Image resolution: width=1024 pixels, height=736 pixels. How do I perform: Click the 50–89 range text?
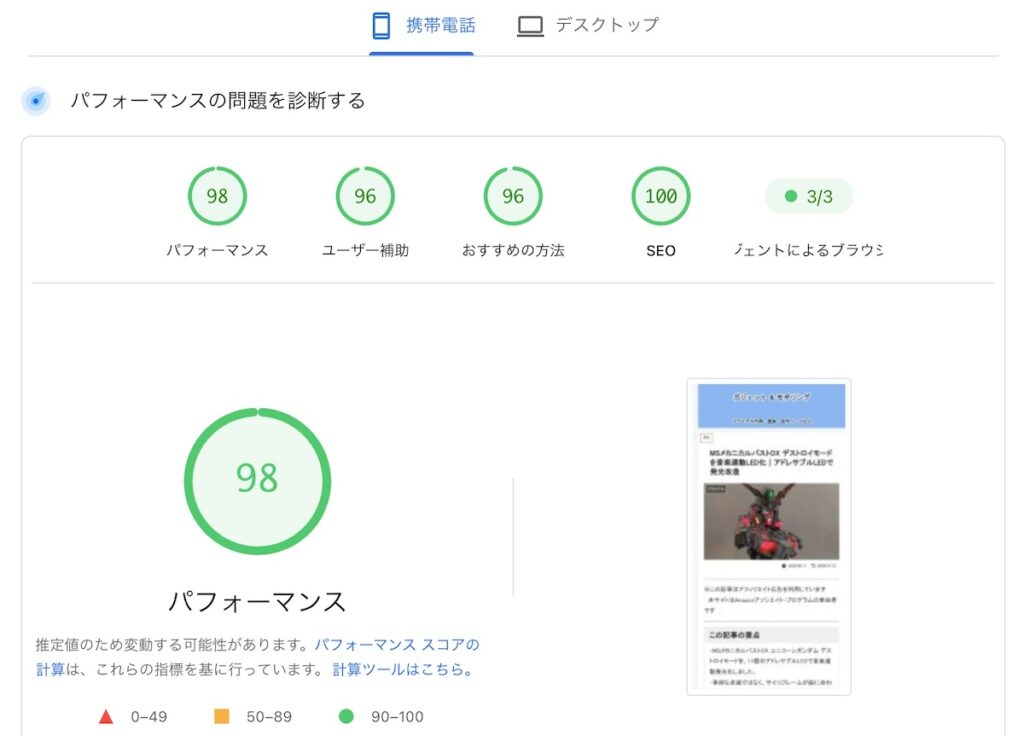[x=269, y=717]
